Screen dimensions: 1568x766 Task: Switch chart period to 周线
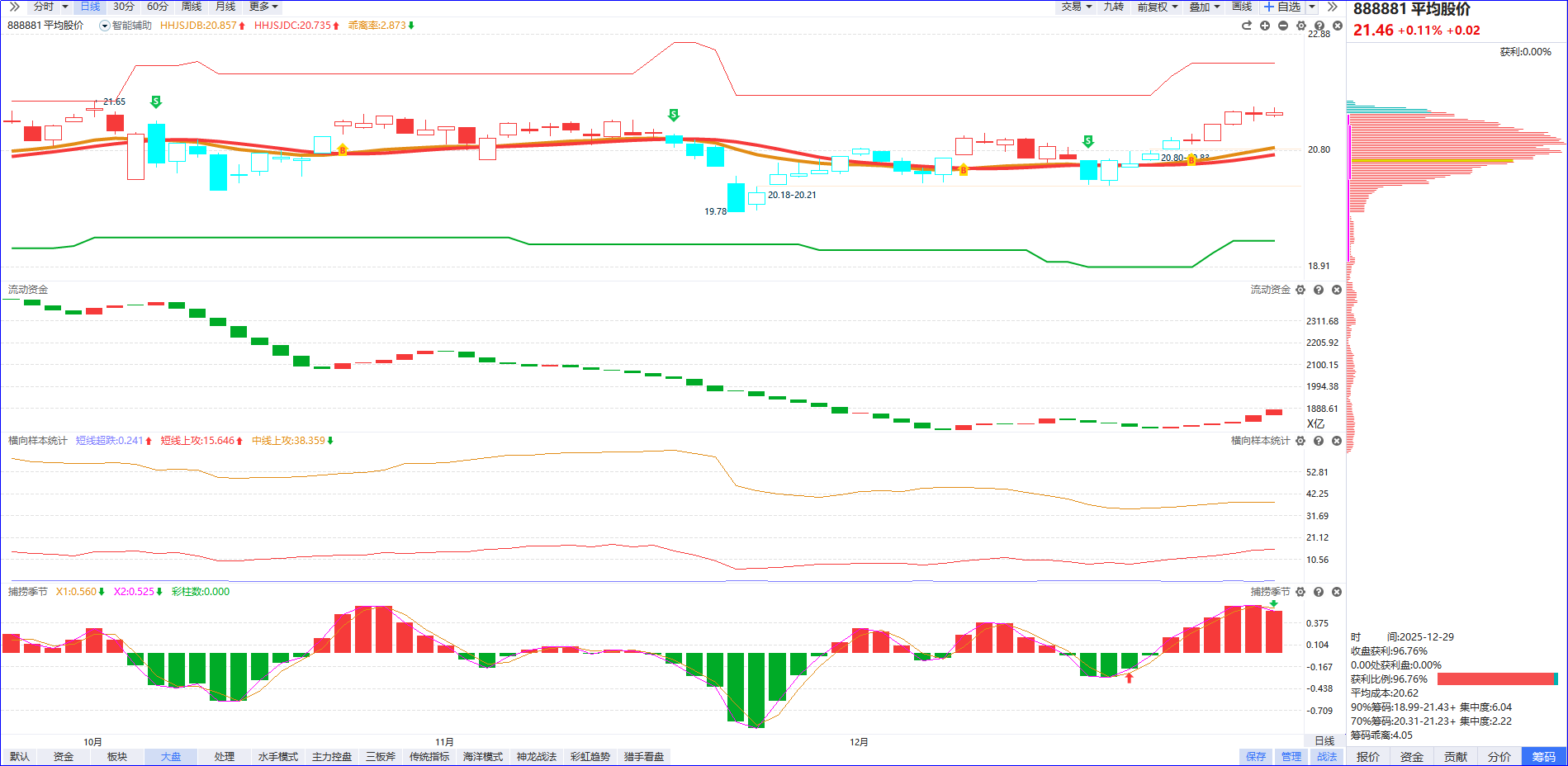(x=191, y=7)
